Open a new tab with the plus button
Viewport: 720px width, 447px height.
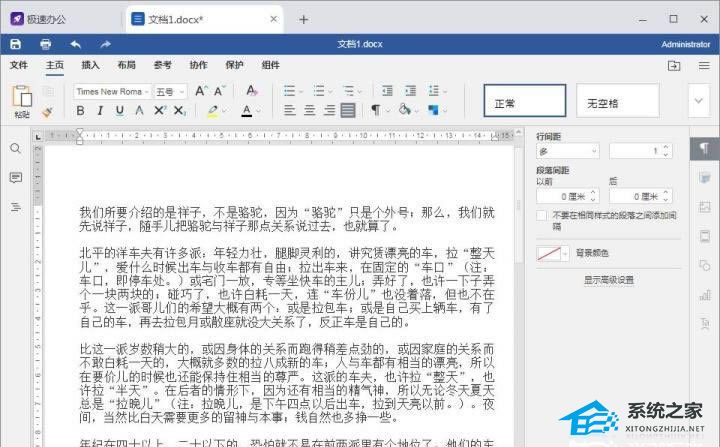pos(304,19)
